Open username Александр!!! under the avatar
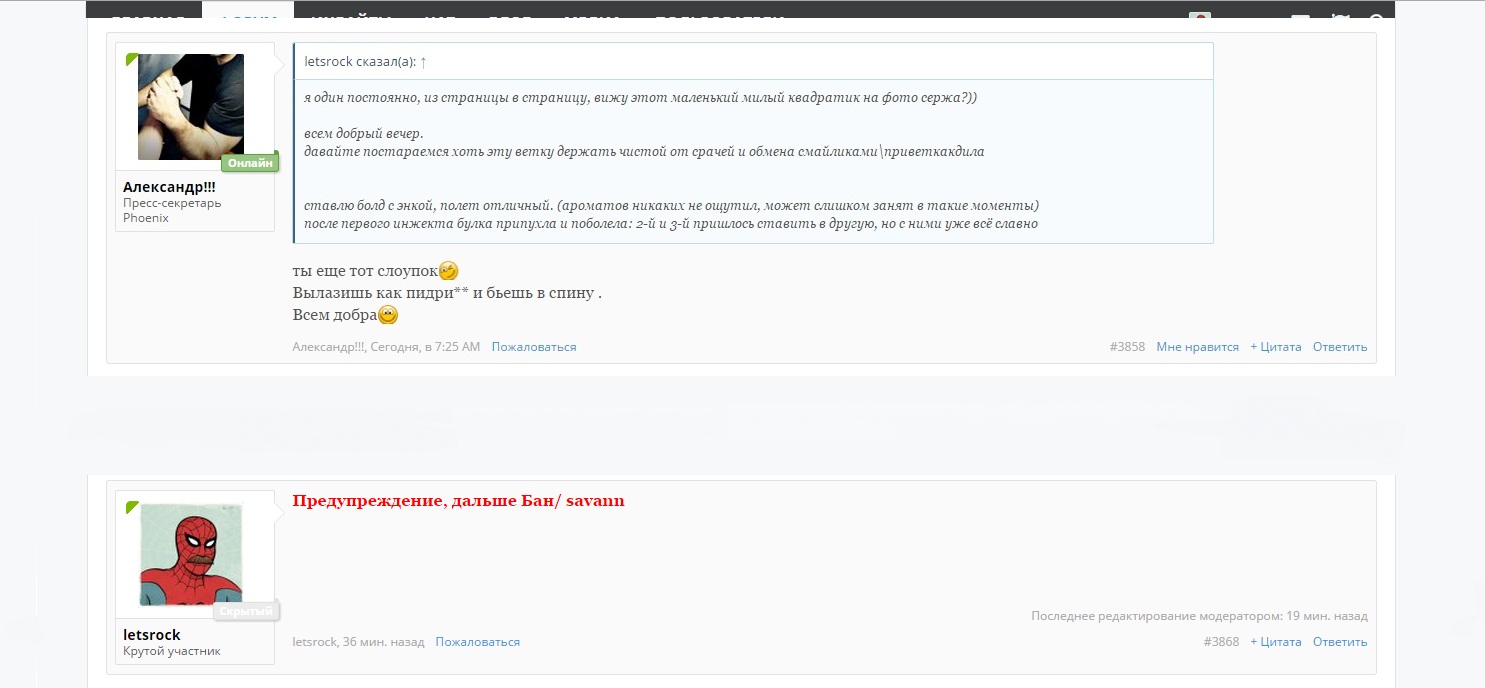 tap(169, 187)
